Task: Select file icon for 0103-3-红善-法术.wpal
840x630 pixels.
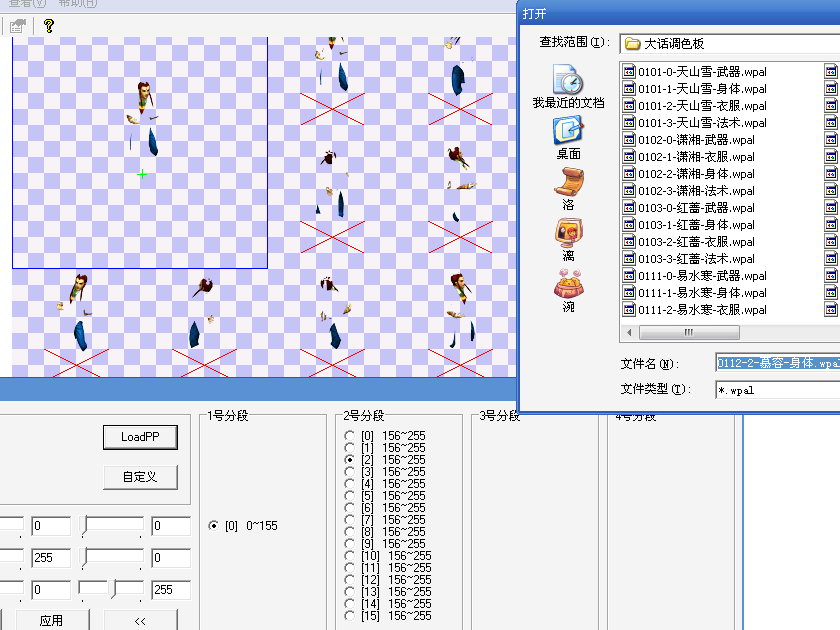Action: [x=629, y=259]
